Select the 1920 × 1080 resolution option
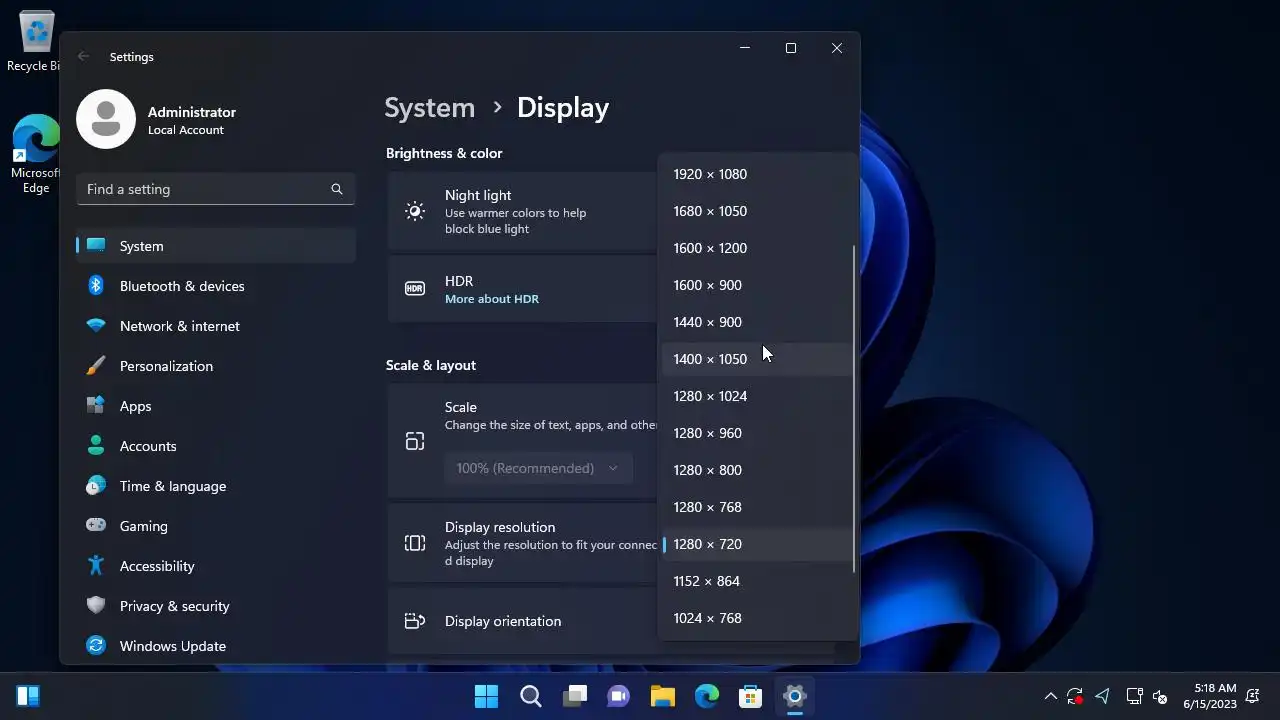1280x720 pixels. [756, 174]
